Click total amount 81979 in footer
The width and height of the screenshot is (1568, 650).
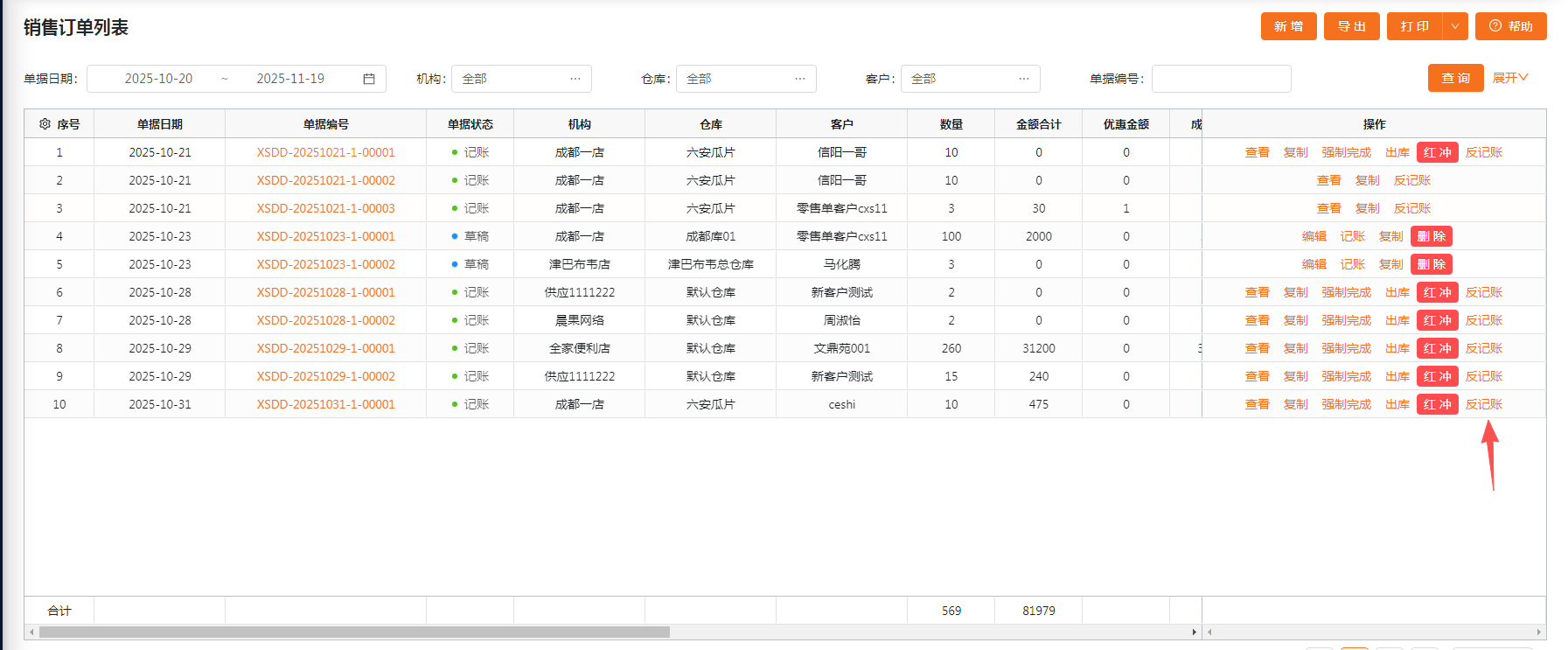pyautogui.click(x=1039, y=611)
